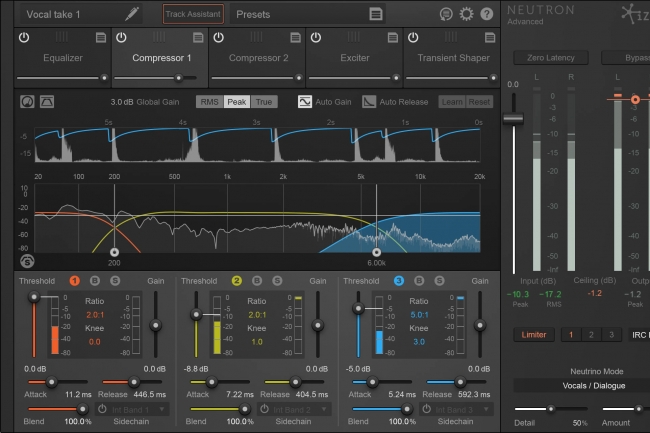Bypass band 3 using B button
This screenshot has height=433, width=650.
pyautogui.click(x=419, y=281)
